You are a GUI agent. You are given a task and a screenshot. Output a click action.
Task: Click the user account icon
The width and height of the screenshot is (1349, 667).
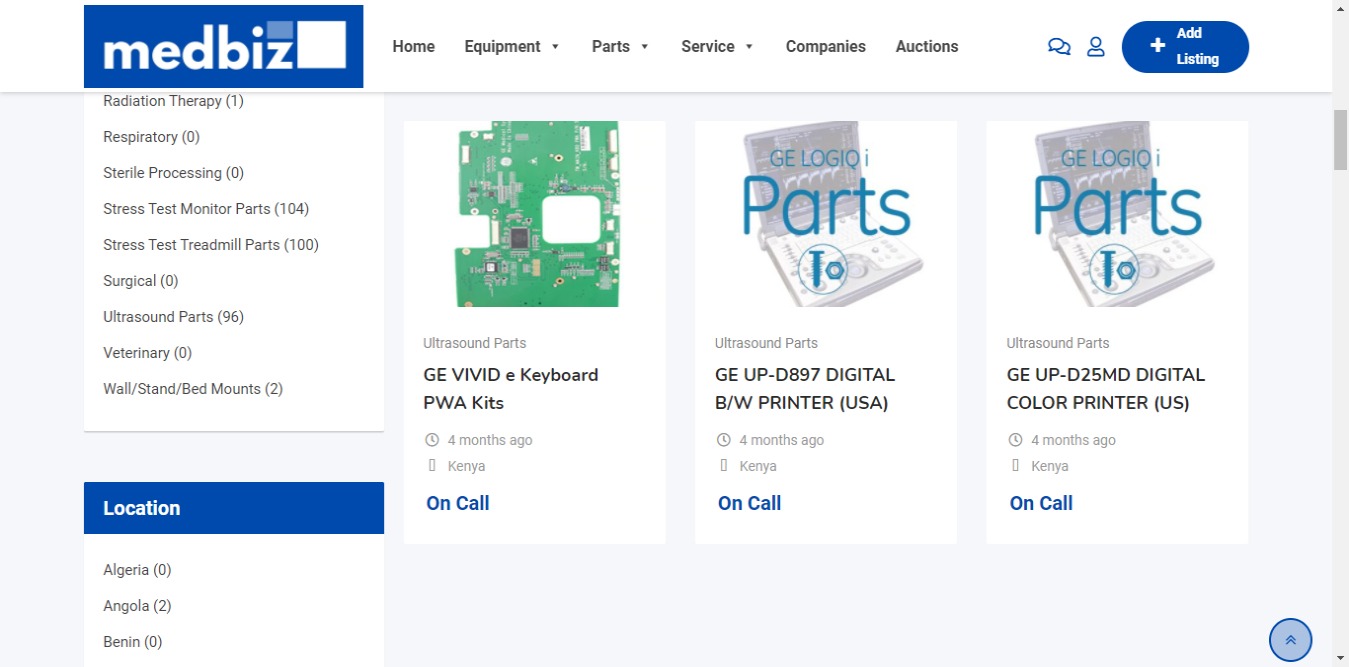point(1096,47)
